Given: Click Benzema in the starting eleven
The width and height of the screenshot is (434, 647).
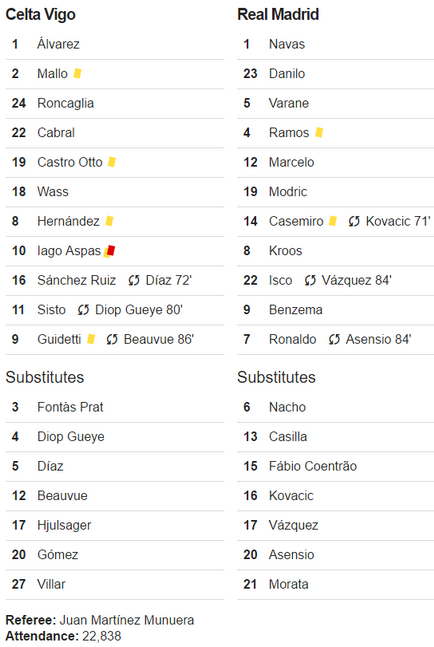Looking at the screenshot, I should coord(296,309).
